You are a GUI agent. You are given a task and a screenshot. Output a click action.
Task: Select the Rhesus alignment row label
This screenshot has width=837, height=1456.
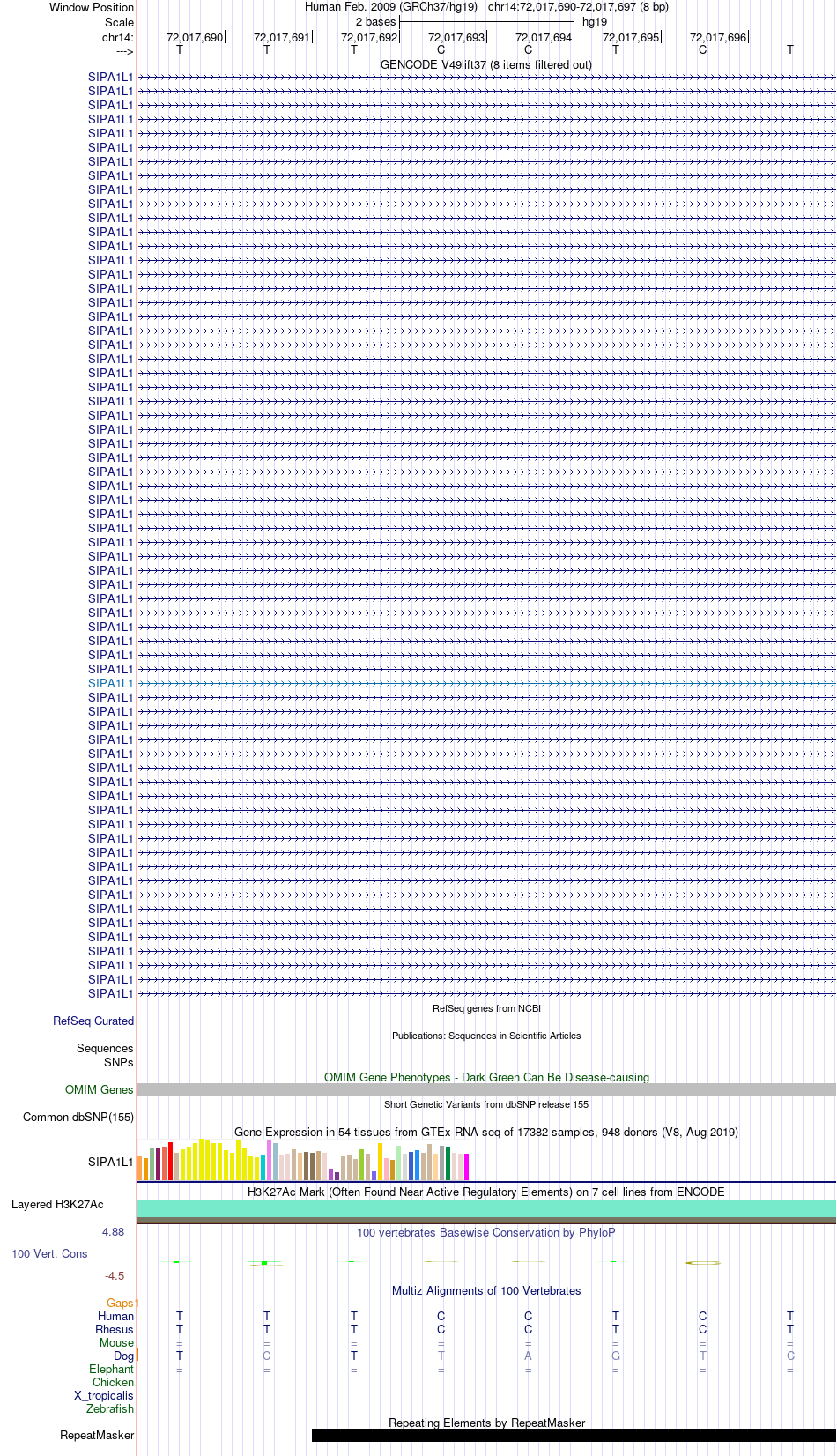click(115, 1329)
